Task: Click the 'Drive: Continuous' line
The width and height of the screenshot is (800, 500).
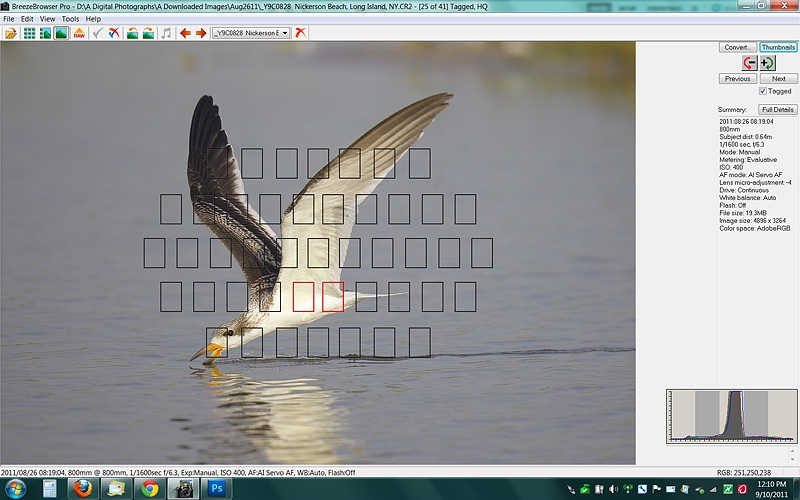Action: pyautogui.click(x=744, y=190)
